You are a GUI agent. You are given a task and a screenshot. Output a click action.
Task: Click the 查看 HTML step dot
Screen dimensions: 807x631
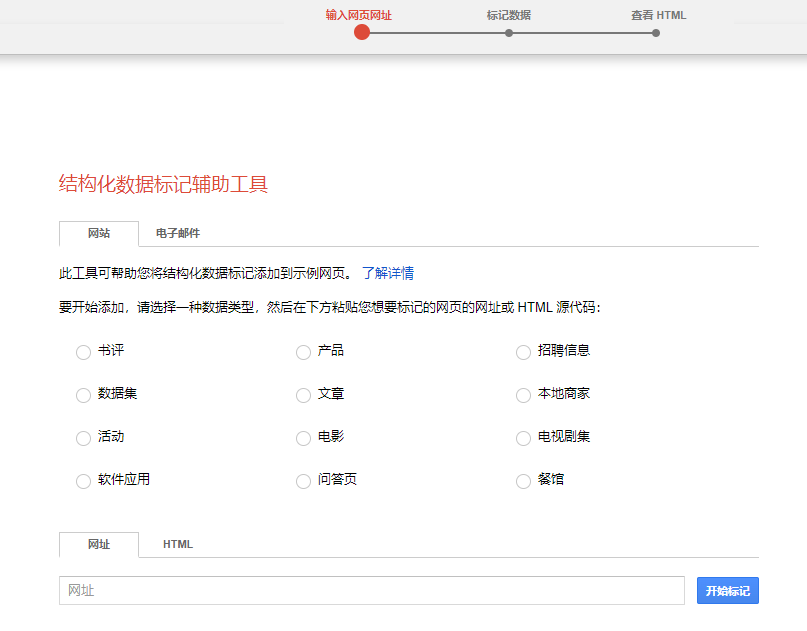click(656, 33)
